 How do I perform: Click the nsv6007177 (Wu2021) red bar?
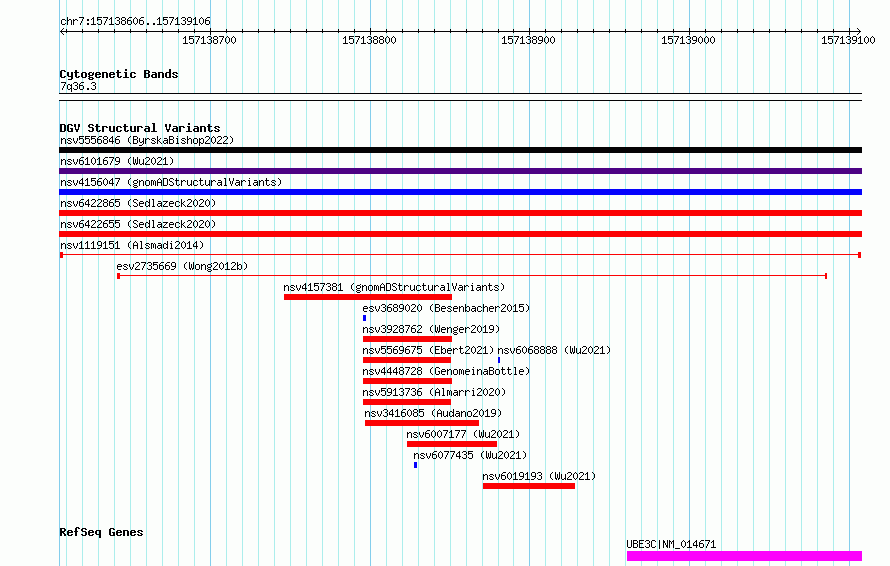(452, 444)
